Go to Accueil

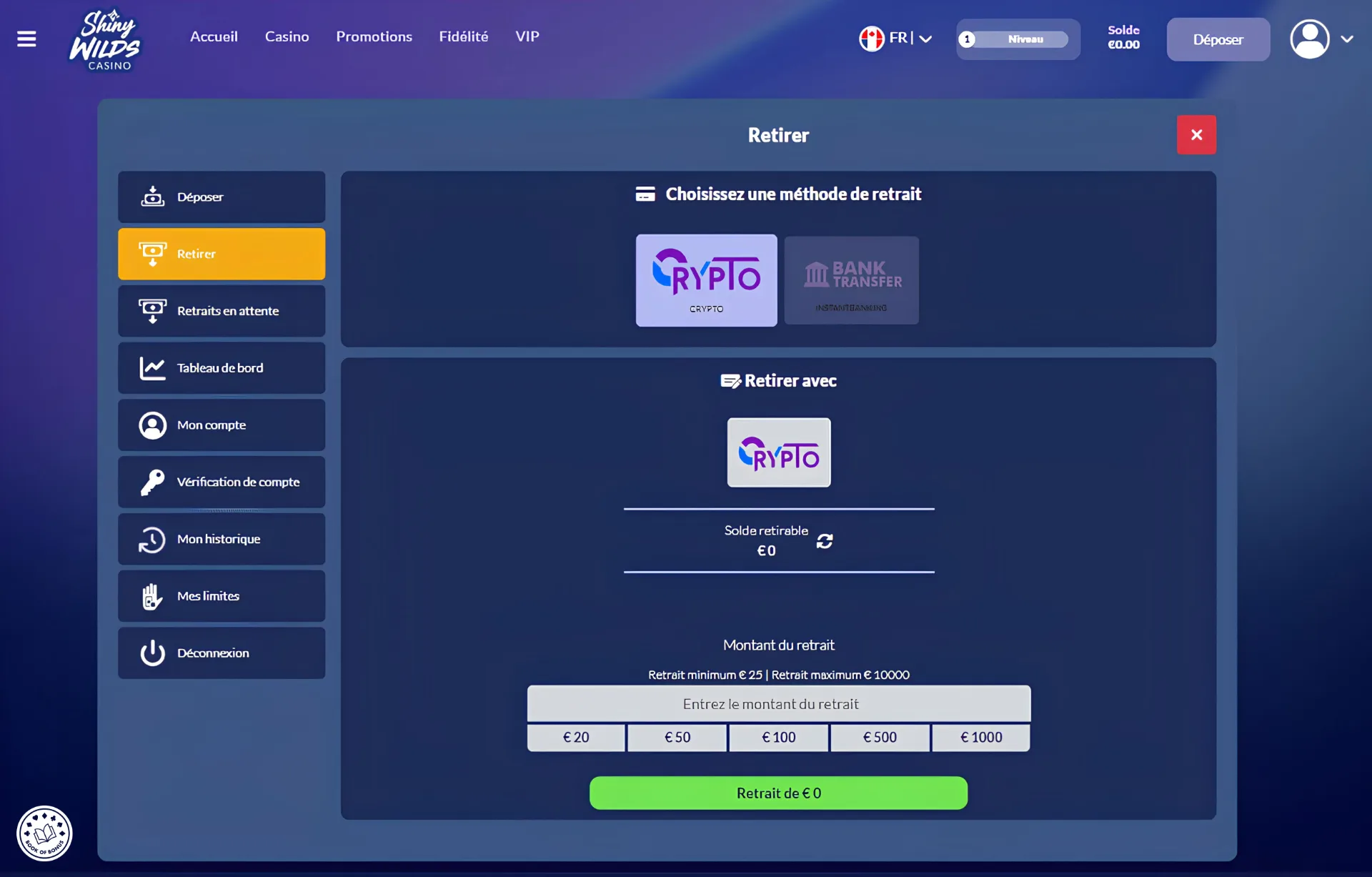(214, 36)
